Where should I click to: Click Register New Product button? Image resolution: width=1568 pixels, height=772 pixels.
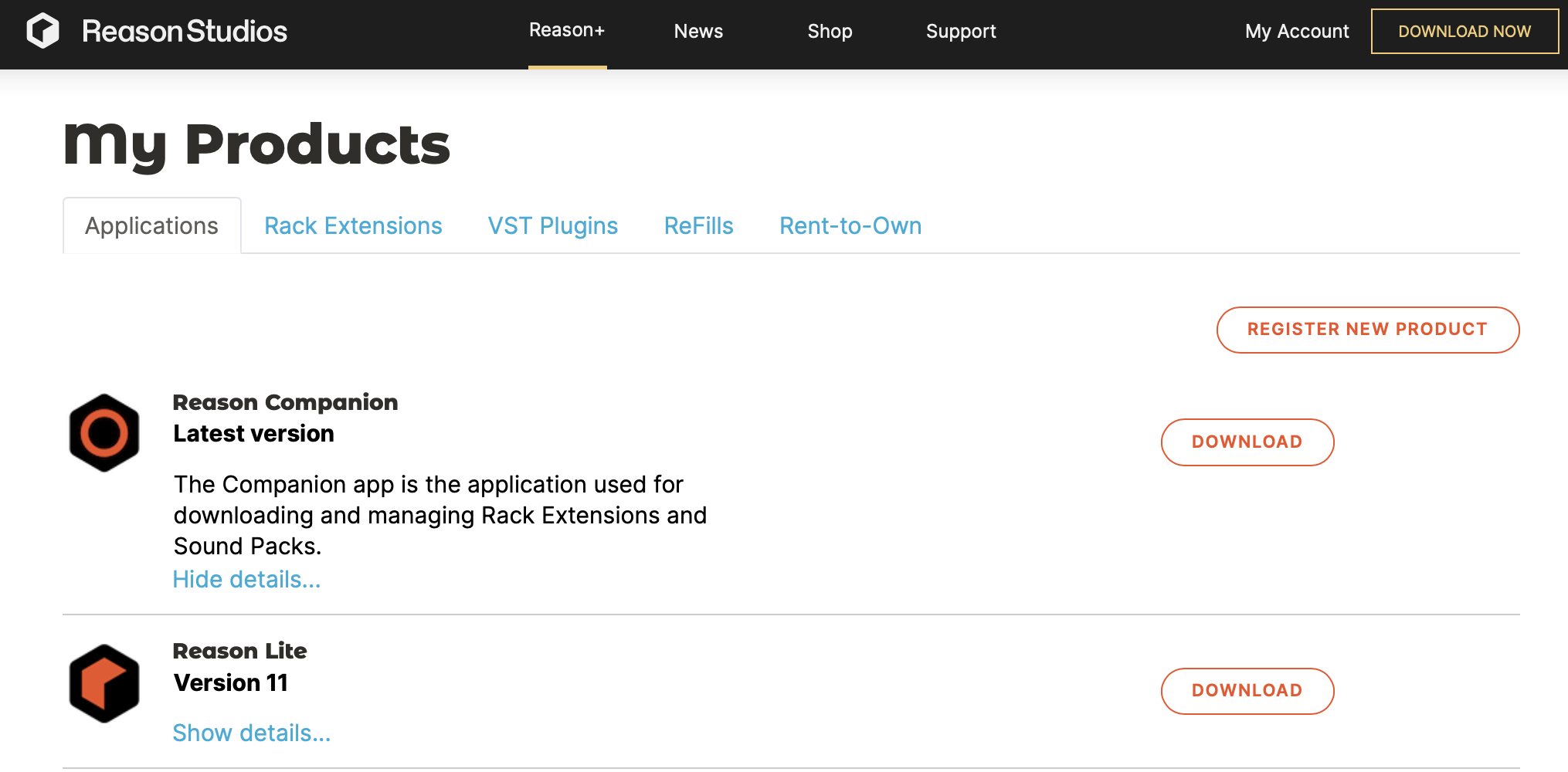(x=1368, y=330)
